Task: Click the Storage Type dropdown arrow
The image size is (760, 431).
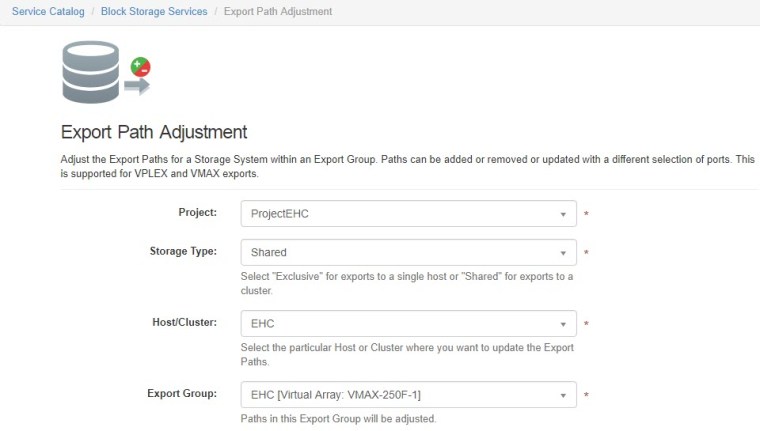Action: 563,252
